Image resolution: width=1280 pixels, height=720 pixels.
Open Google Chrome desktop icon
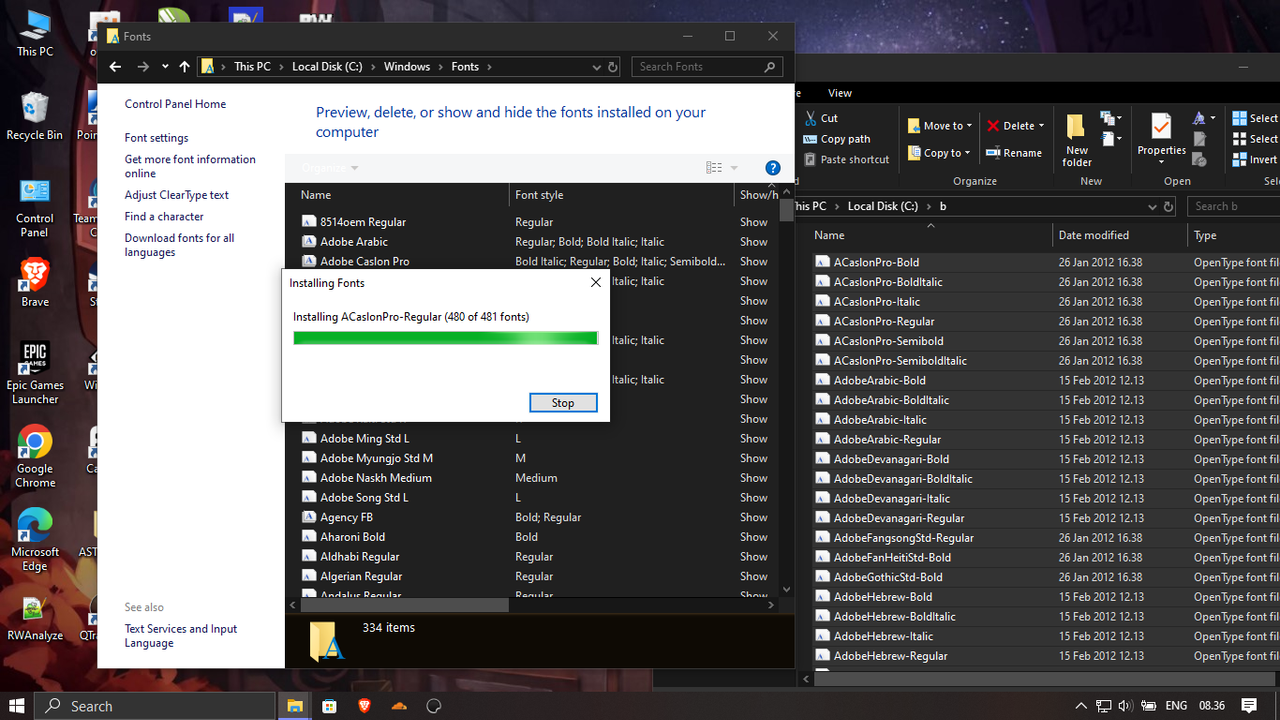35,456
